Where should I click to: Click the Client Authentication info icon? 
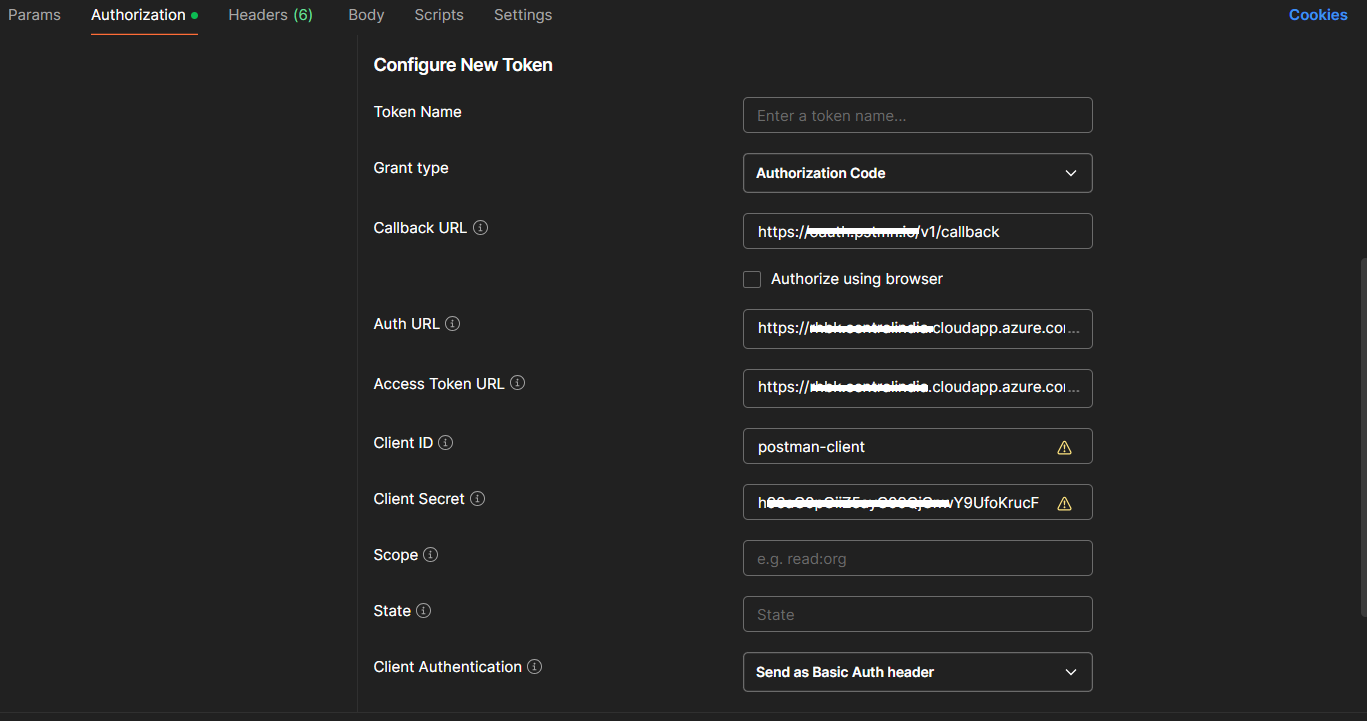click(x=534, y=666)
